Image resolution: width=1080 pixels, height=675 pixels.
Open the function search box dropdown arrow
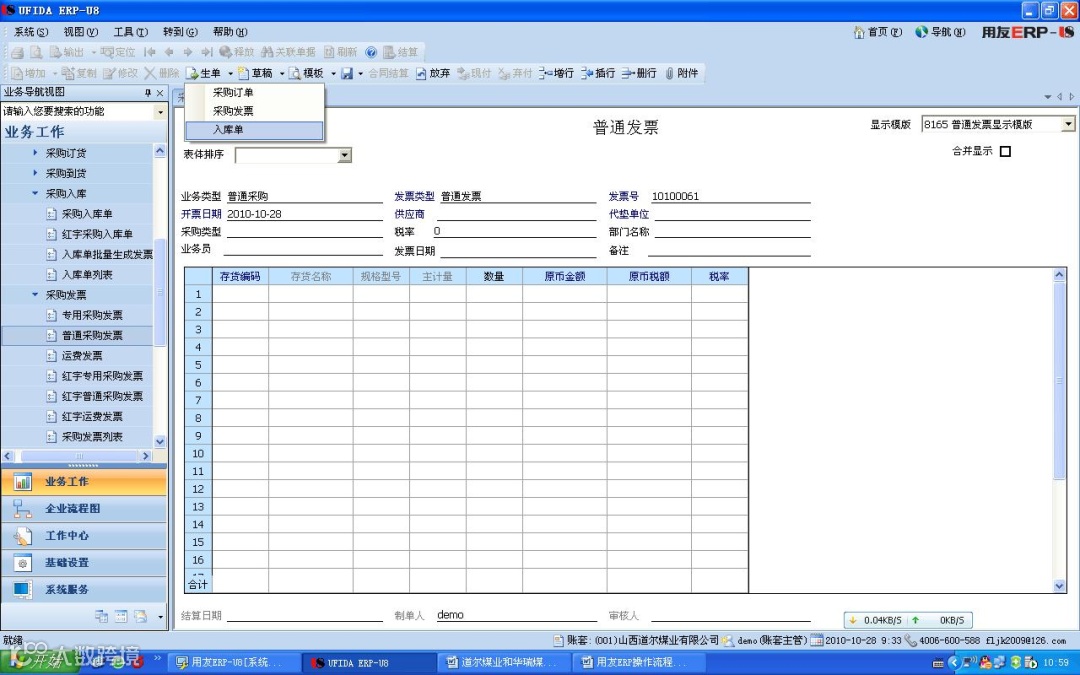coord(160,112)
